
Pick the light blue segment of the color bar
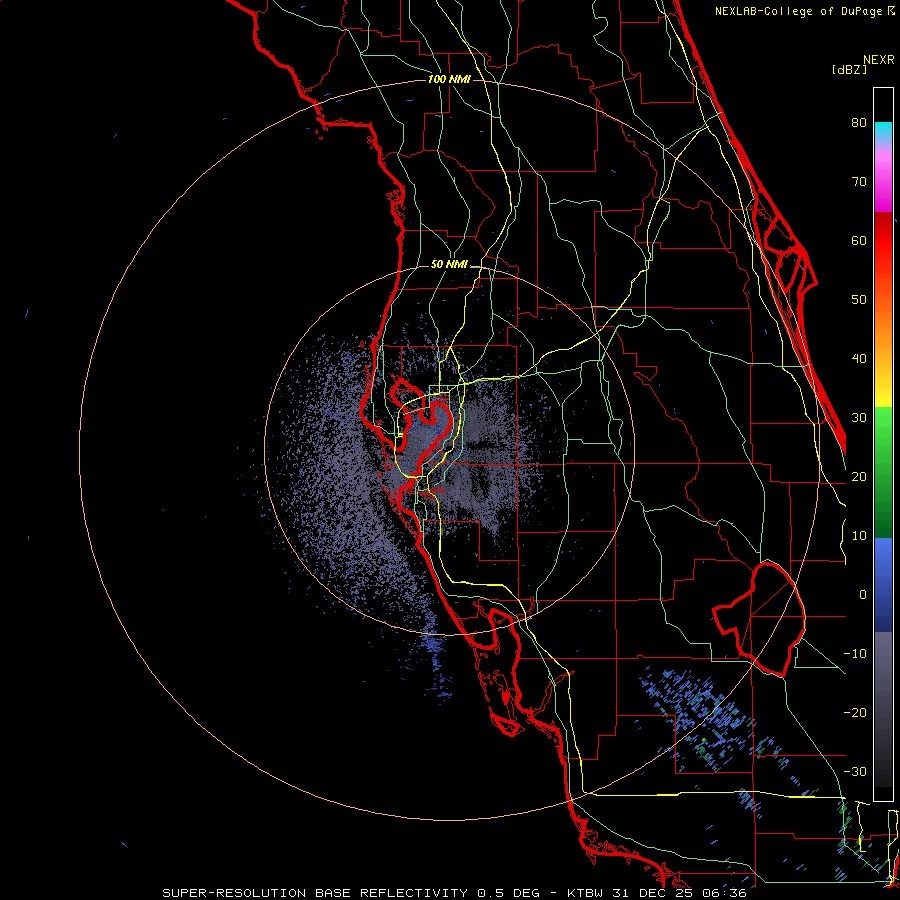[883, 555]
